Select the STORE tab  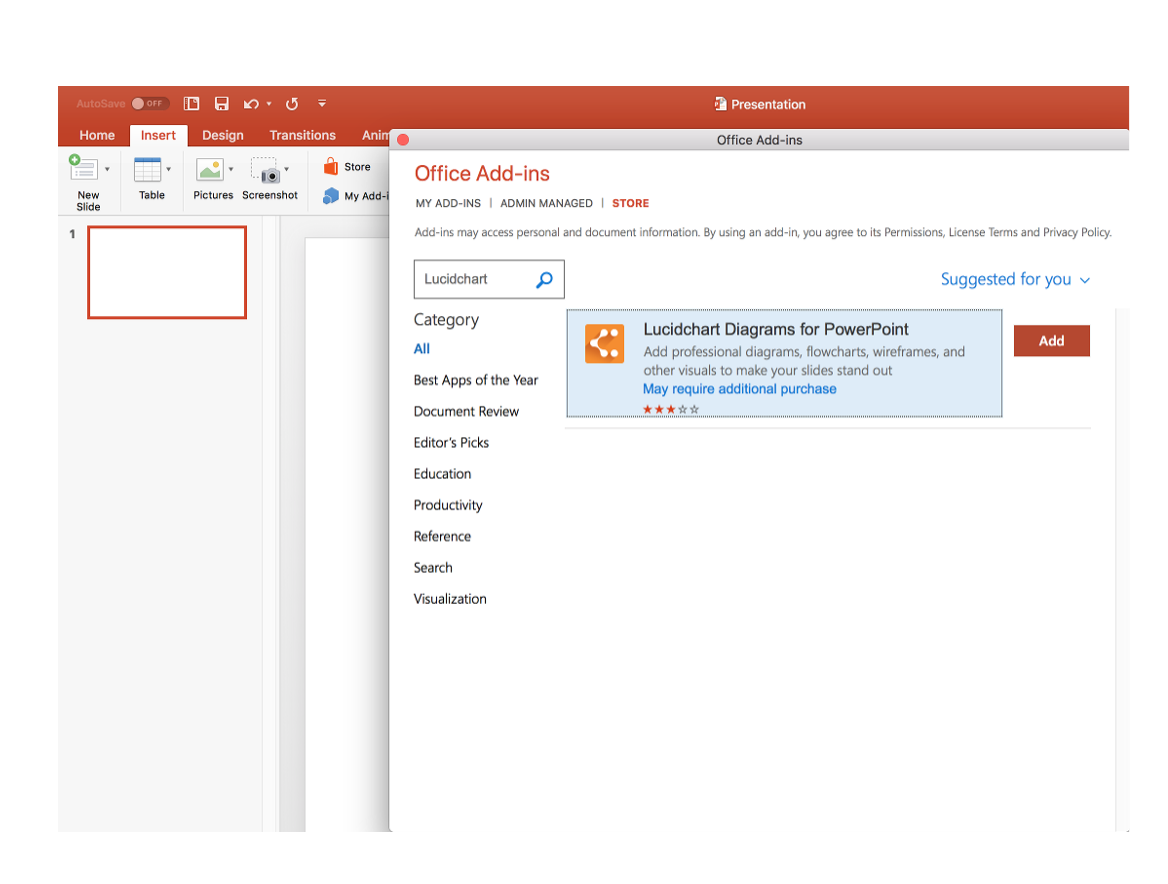630,203
